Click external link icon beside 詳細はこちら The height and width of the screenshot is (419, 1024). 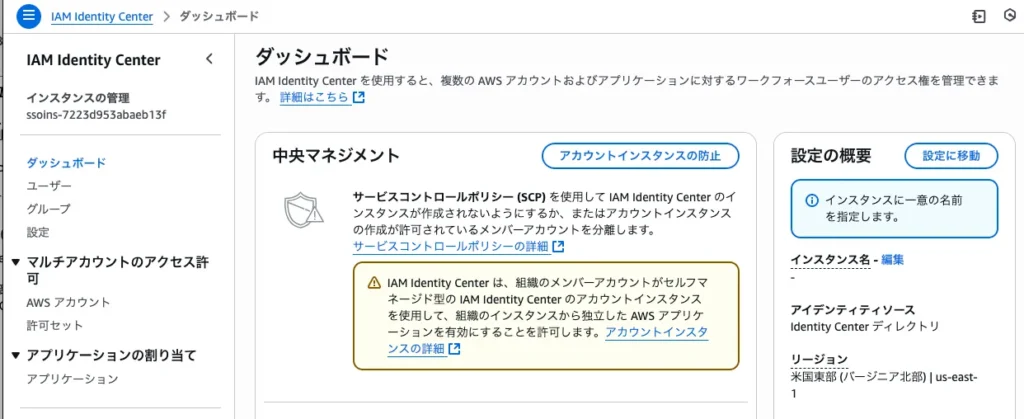coord(359,98)
